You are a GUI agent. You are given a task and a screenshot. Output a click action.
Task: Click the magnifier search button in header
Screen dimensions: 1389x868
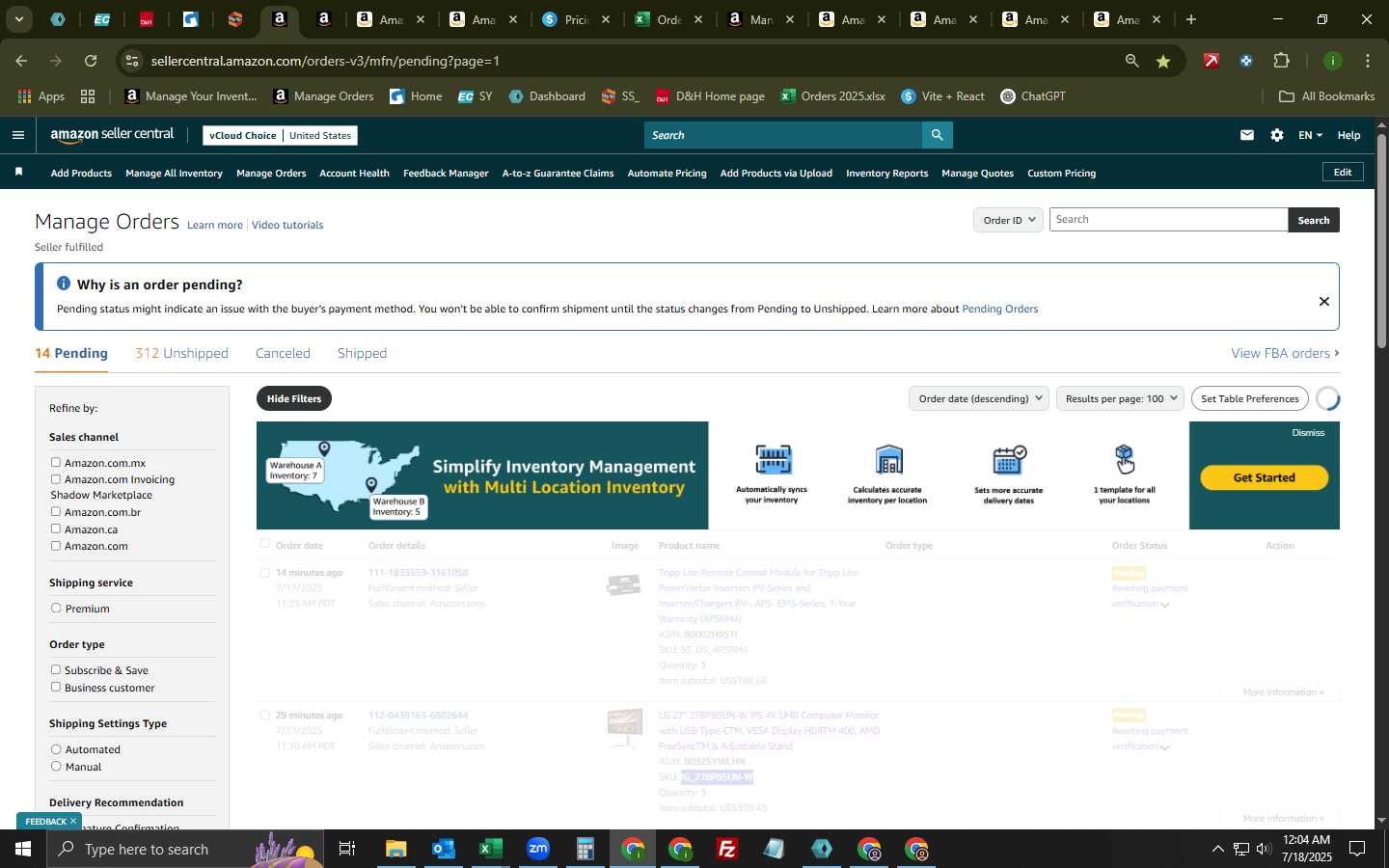point(937,135)
